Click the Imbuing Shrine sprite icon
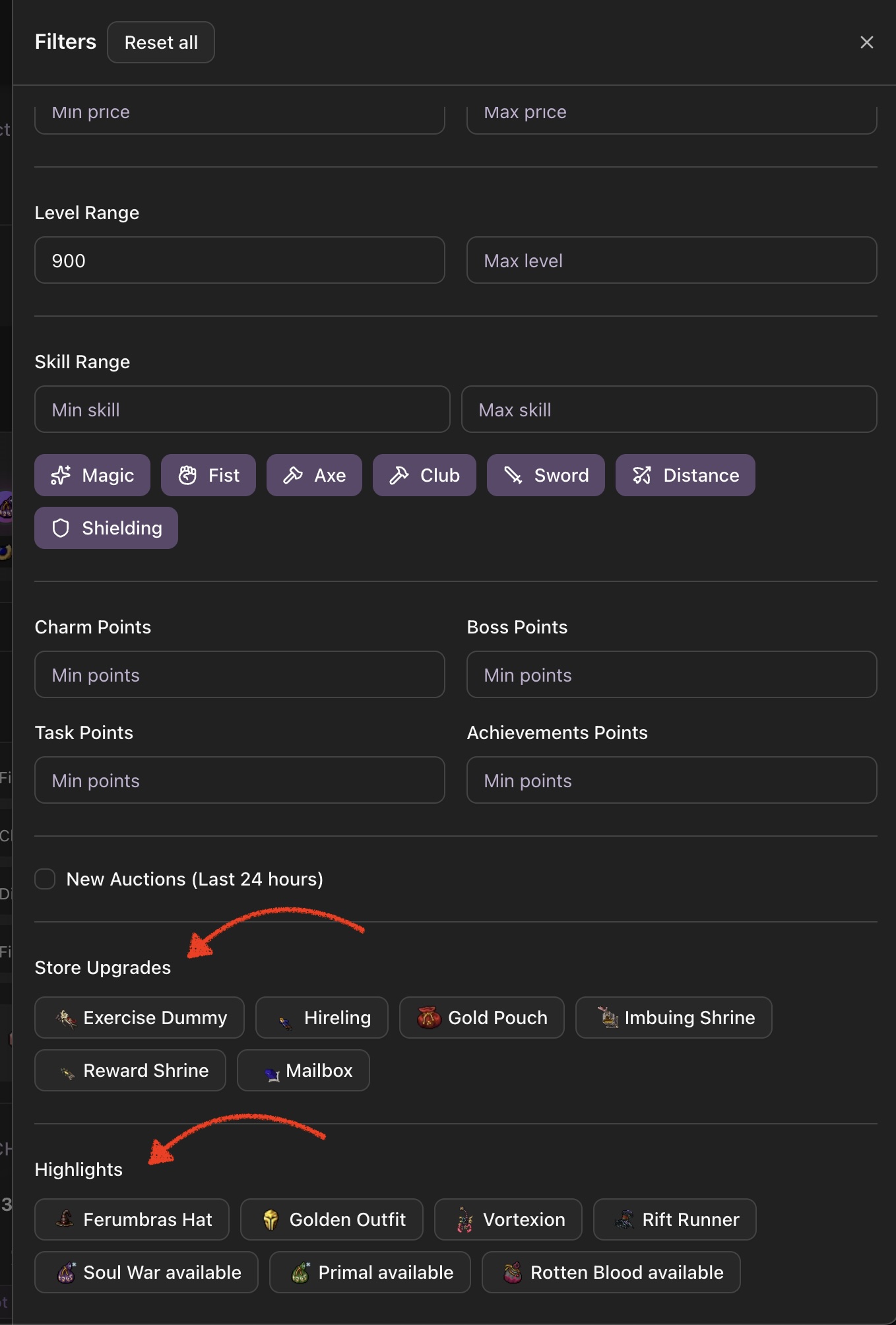Screen dimensions: 896x1325 [x=608, y=1017]
